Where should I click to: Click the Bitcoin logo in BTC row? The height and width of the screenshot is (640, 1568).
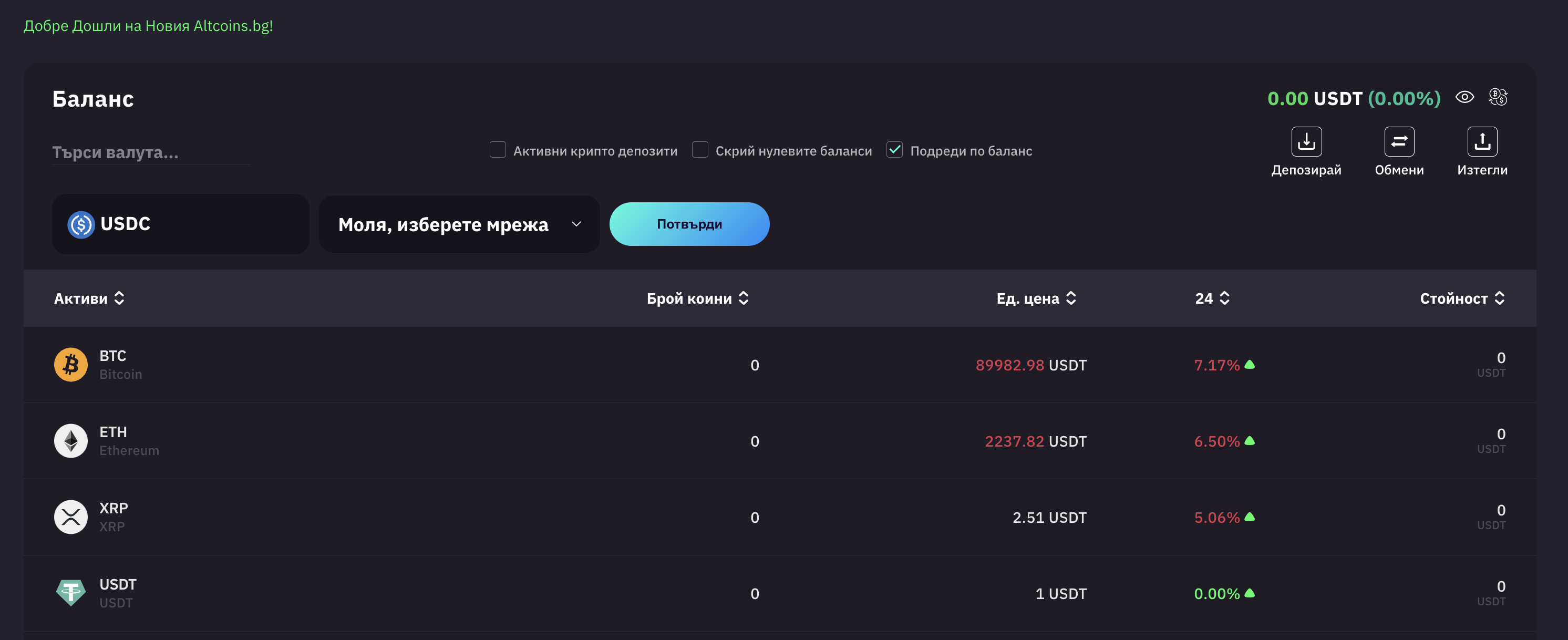[70, 364]
